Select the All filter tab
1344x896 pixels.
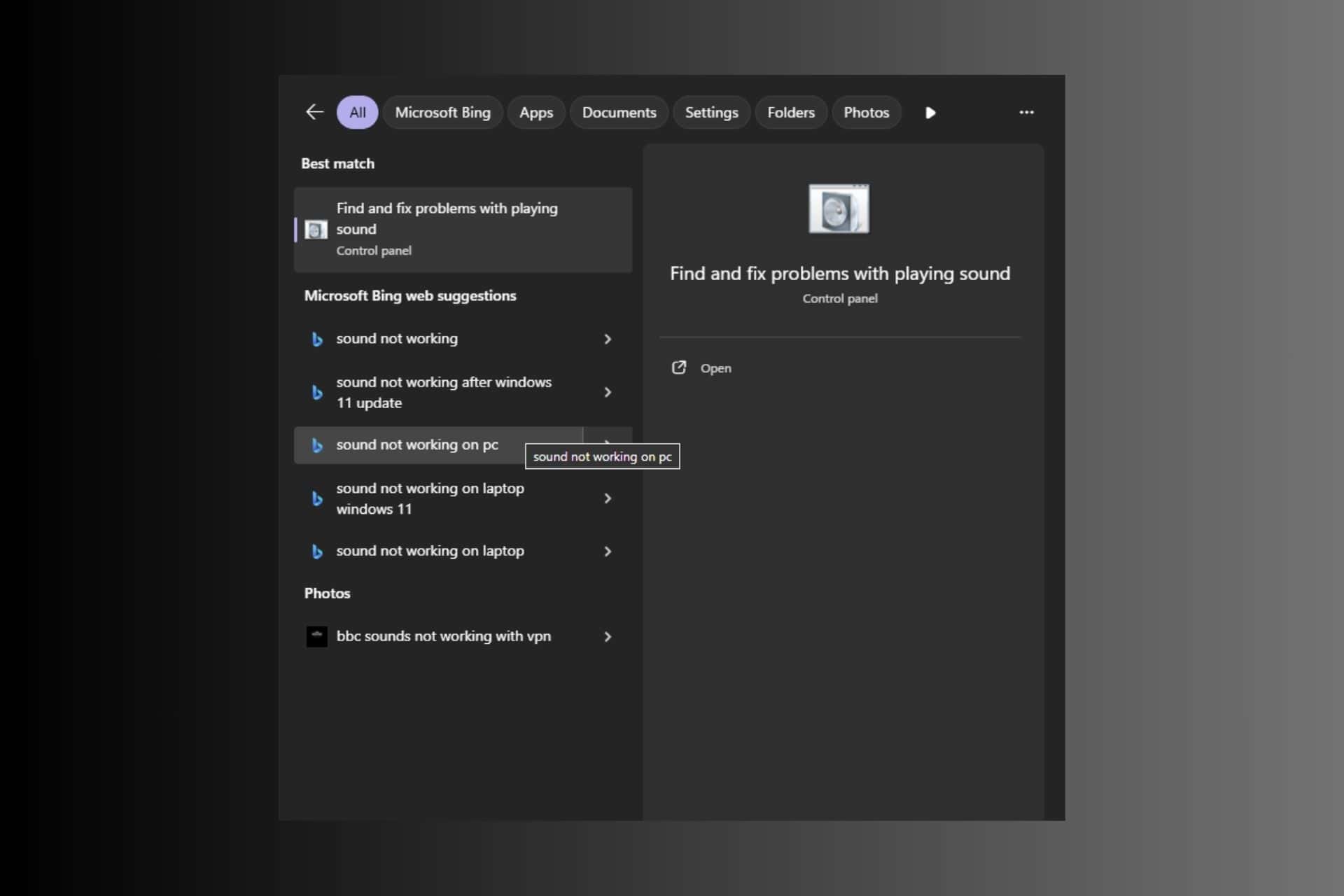click(358, 112)
